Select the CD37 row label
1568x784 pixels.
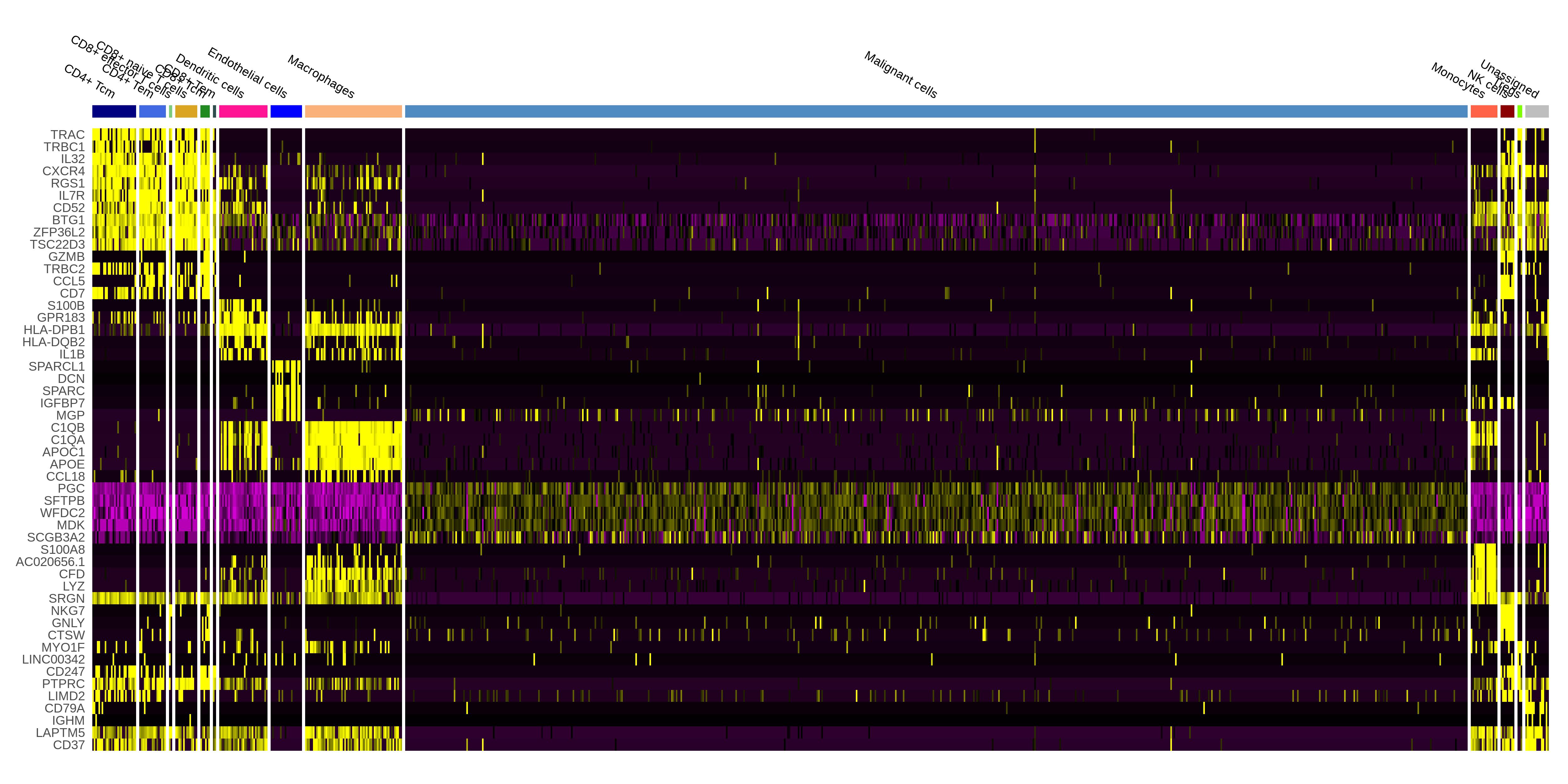(69, 744)
